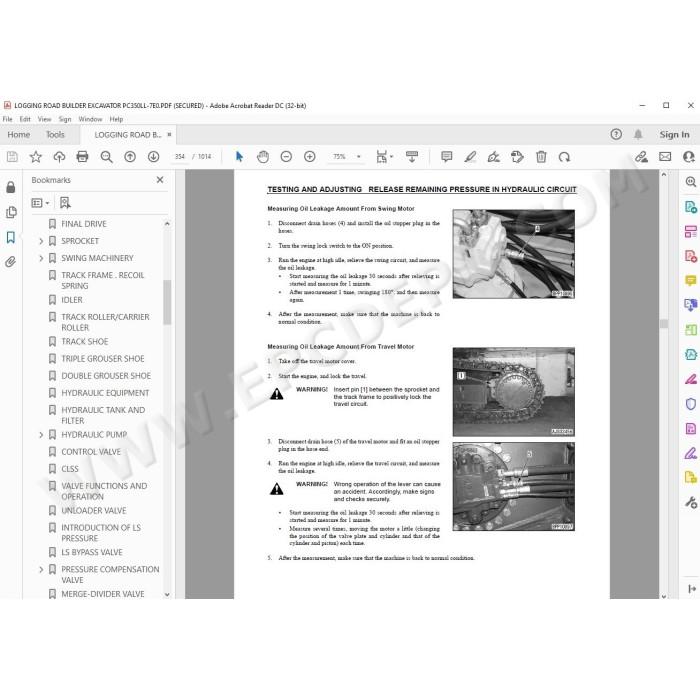Open the bookmarks options dropdown menu
700x700 pixels.
coord(40,203)
